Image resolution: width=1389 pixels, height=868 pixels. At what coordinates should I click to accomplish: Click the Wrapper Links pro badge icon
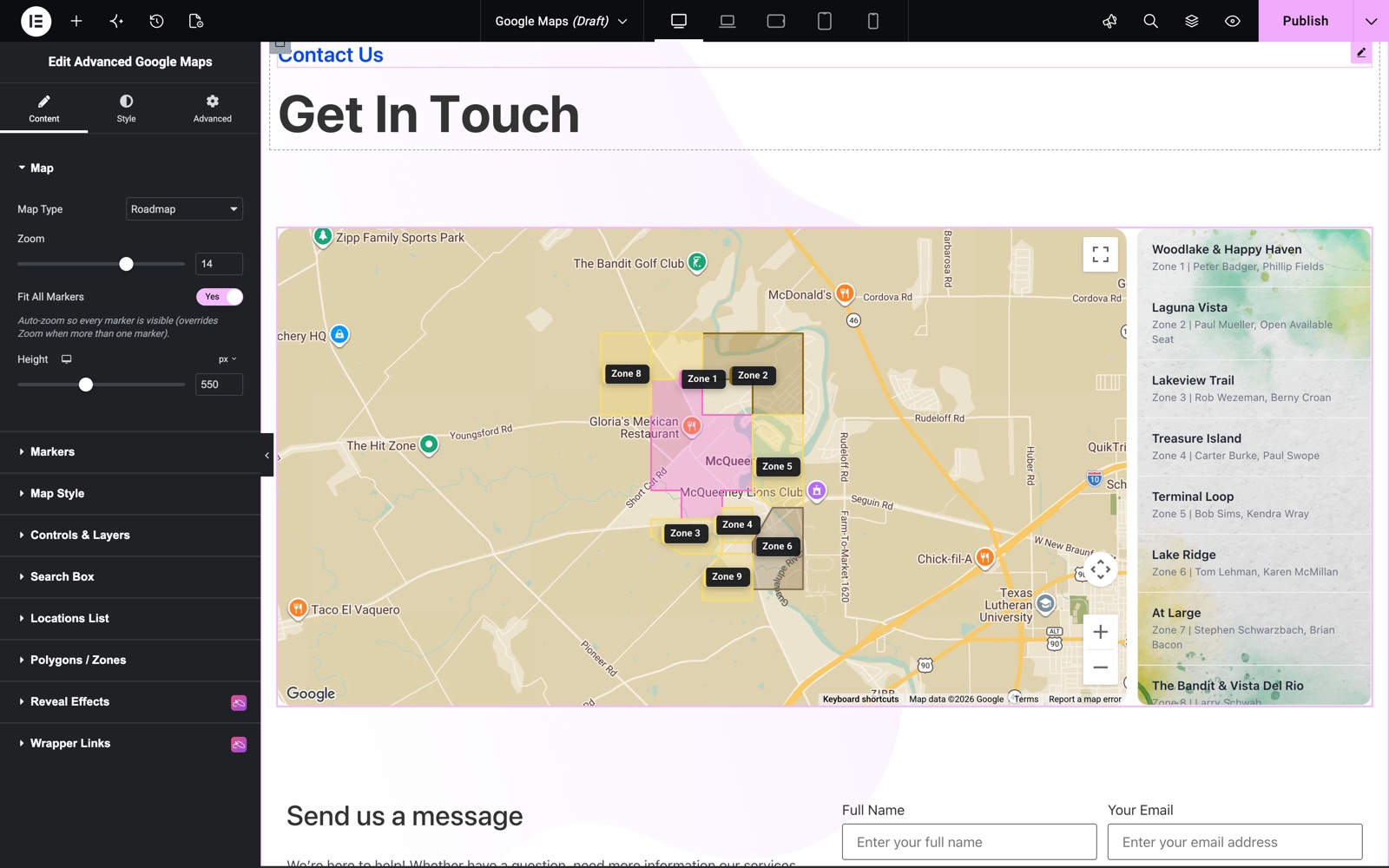239,744
